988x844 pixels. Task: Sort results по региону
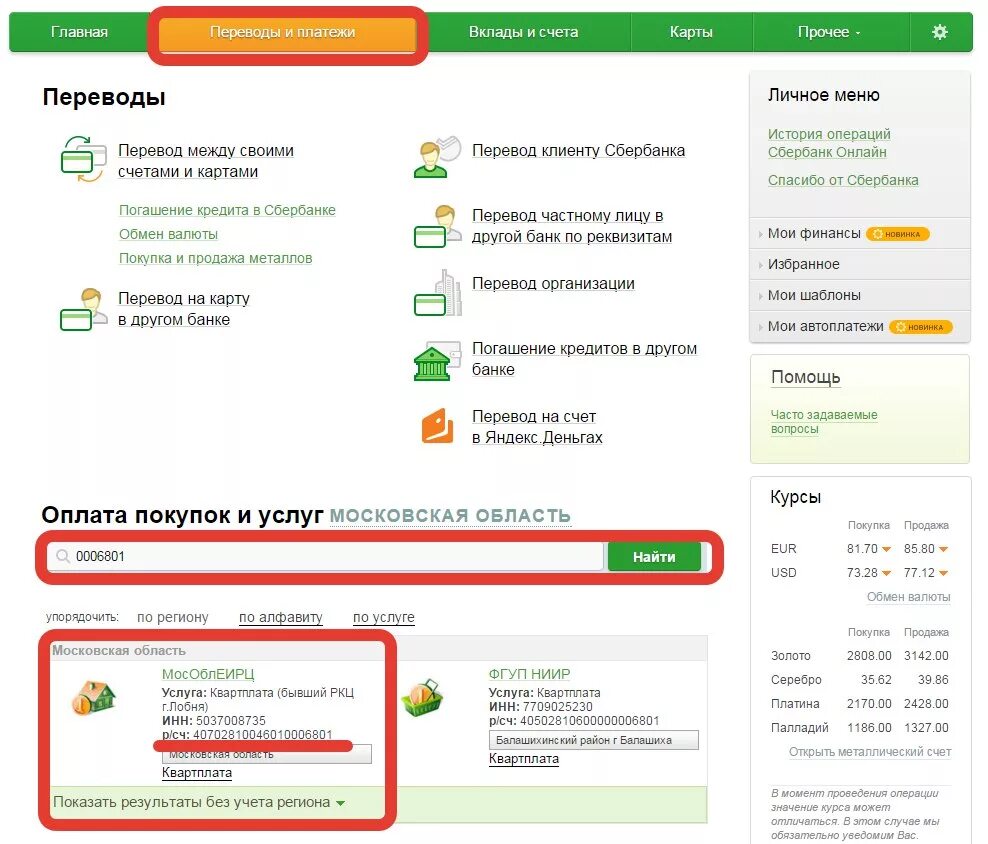coord(173,617)
